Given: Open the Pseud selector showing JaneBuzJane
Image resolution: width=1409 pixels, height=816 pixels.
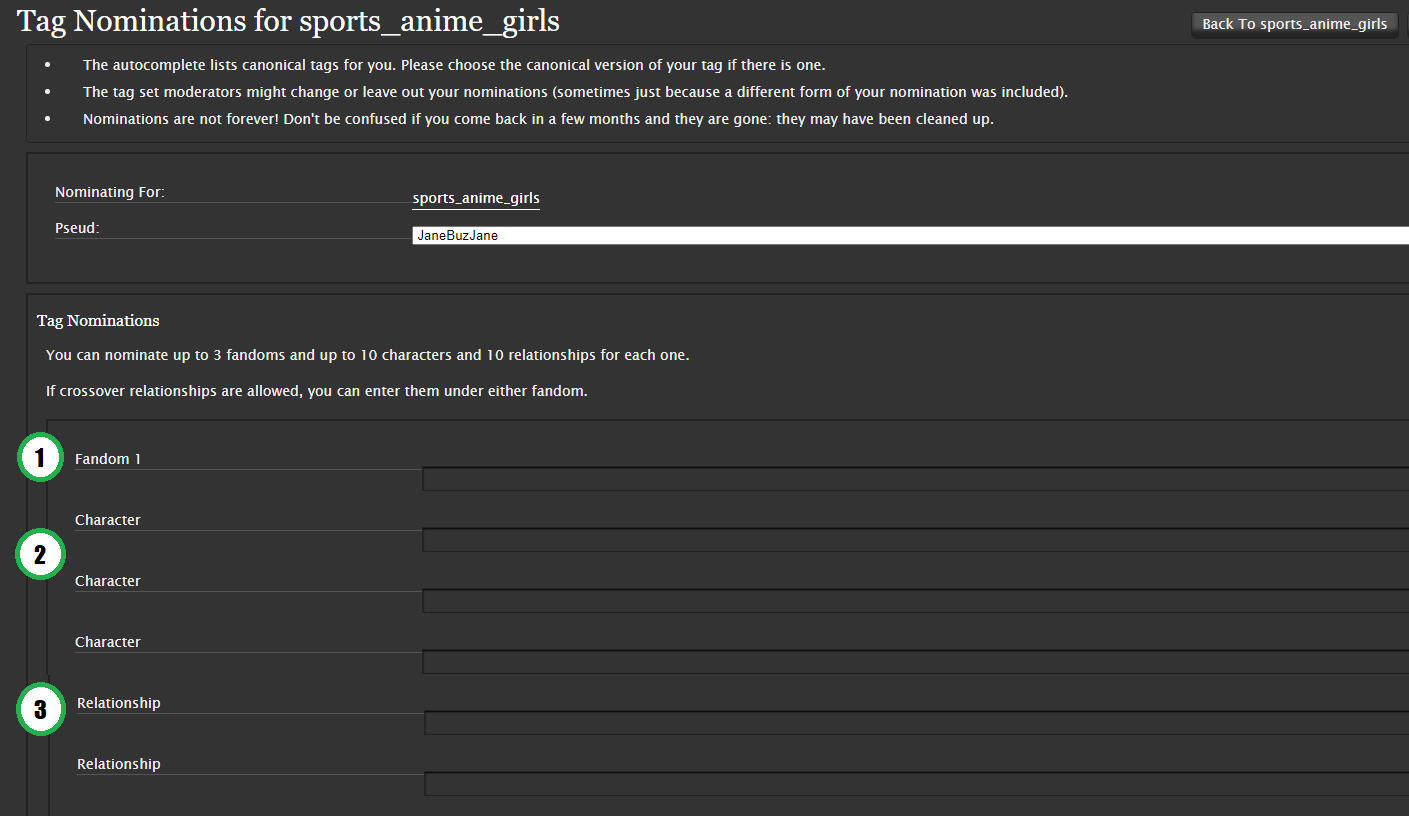Looking at the screenshot, I should point(700,235).
